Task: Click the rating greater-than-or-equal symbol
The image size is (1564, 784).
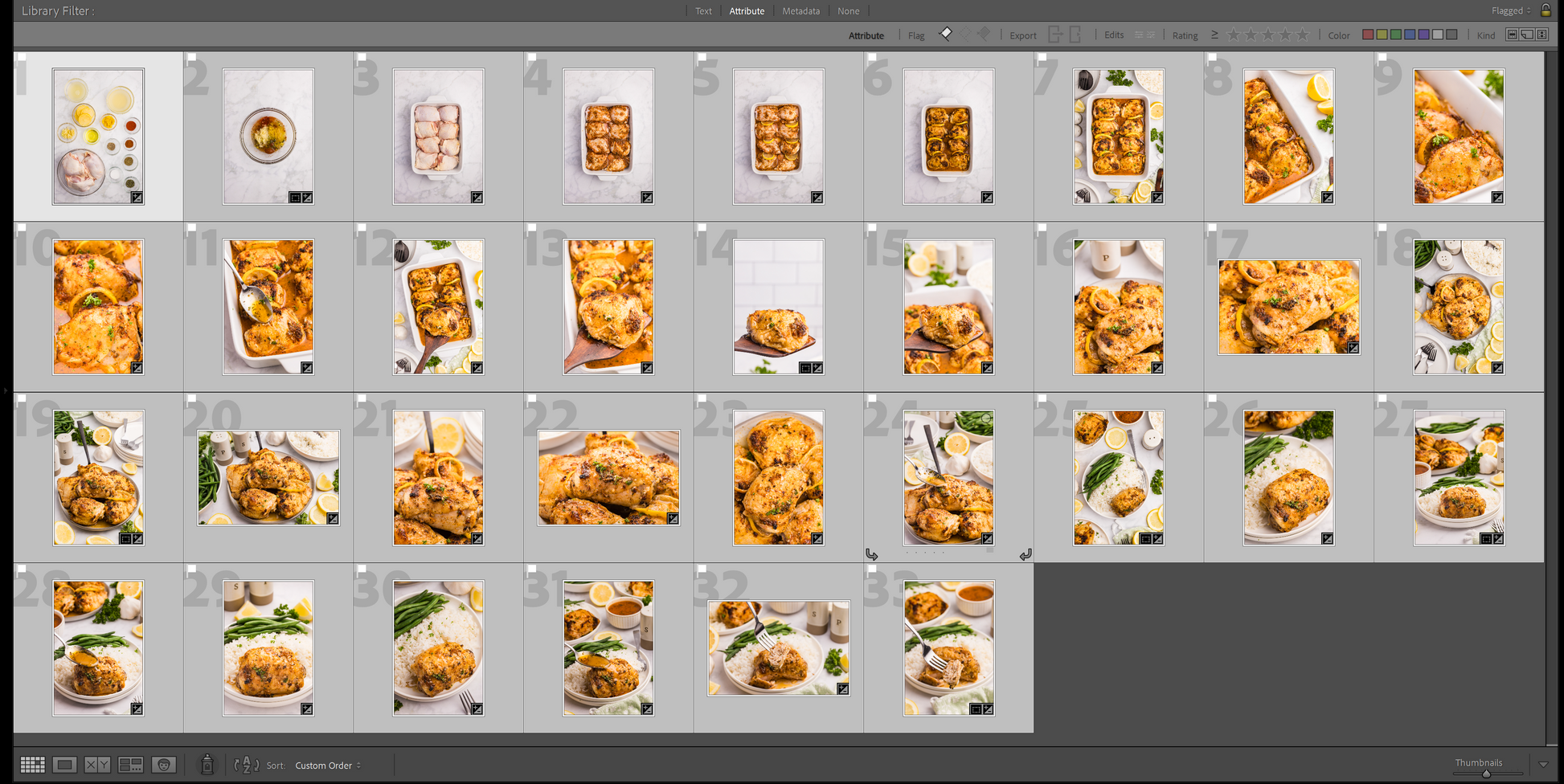Action: pyautogui.click(x=1214, y=35)
